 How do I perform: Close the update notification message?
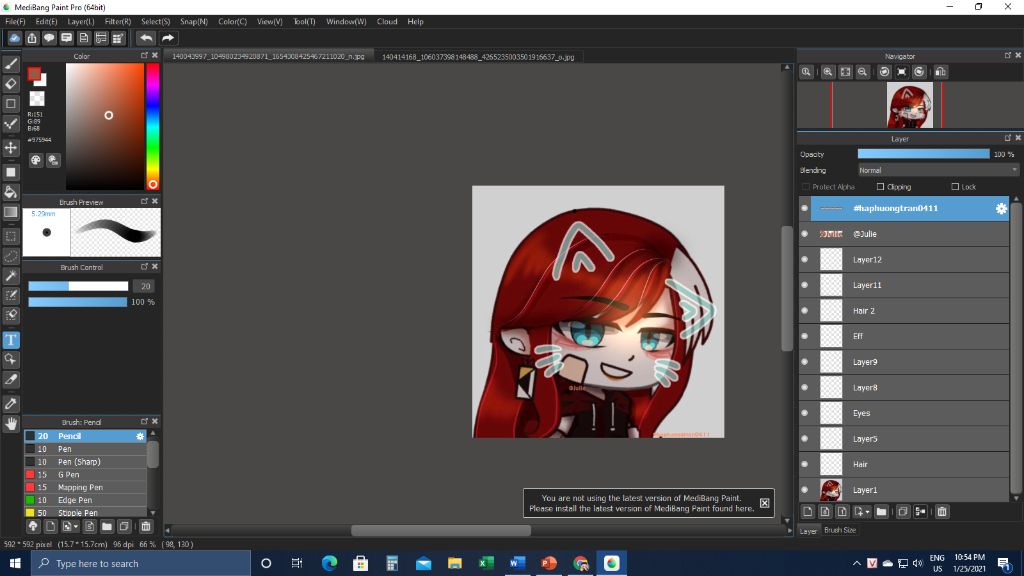[764, 503]
